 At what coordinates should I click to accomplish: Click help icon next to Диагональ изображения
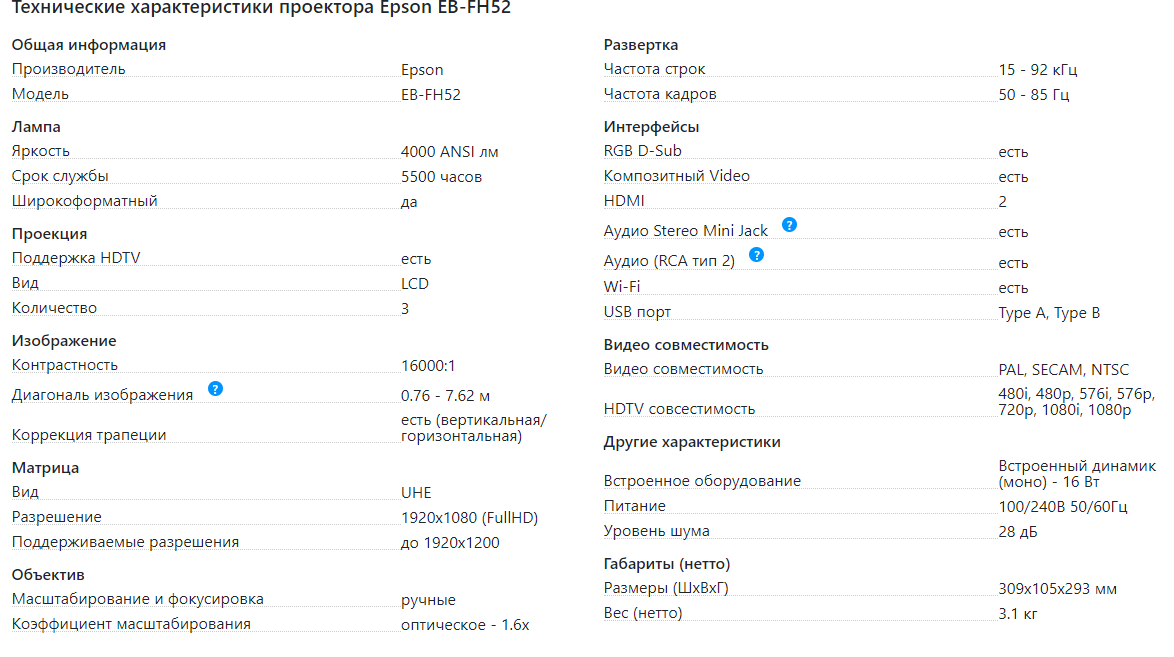(x=215, y=389)
